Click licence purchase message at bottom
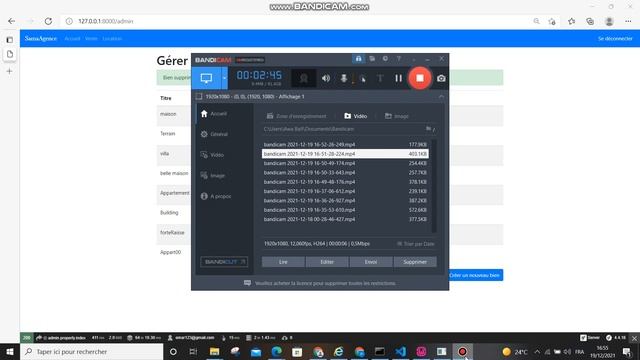 click(x=320, y=283)
